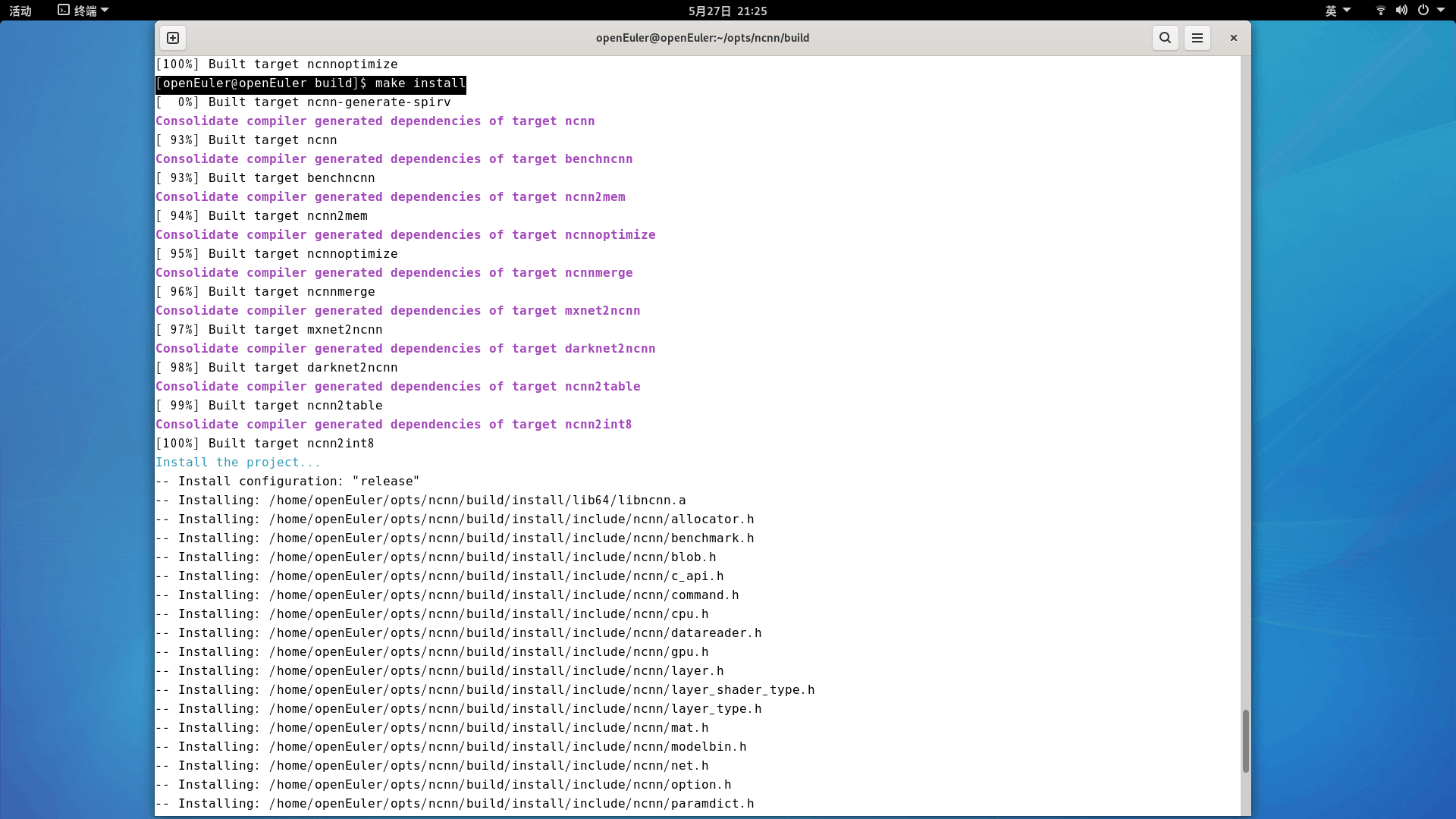The image size is (1456, 819).
Task: Close the terminal window
Action: [1234, 38]
